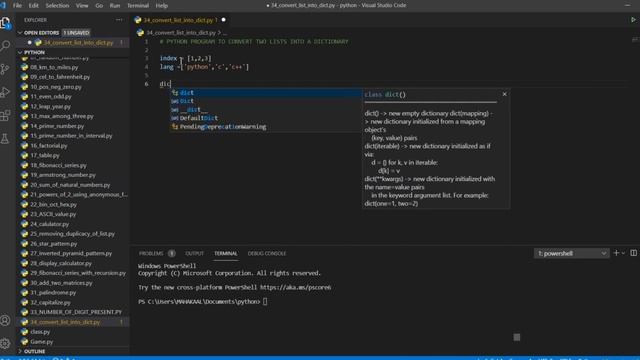Screen dimensions: 640x360
Task: Open the Terminal menu
Action: pyautogui.click(x=138, y=6)
